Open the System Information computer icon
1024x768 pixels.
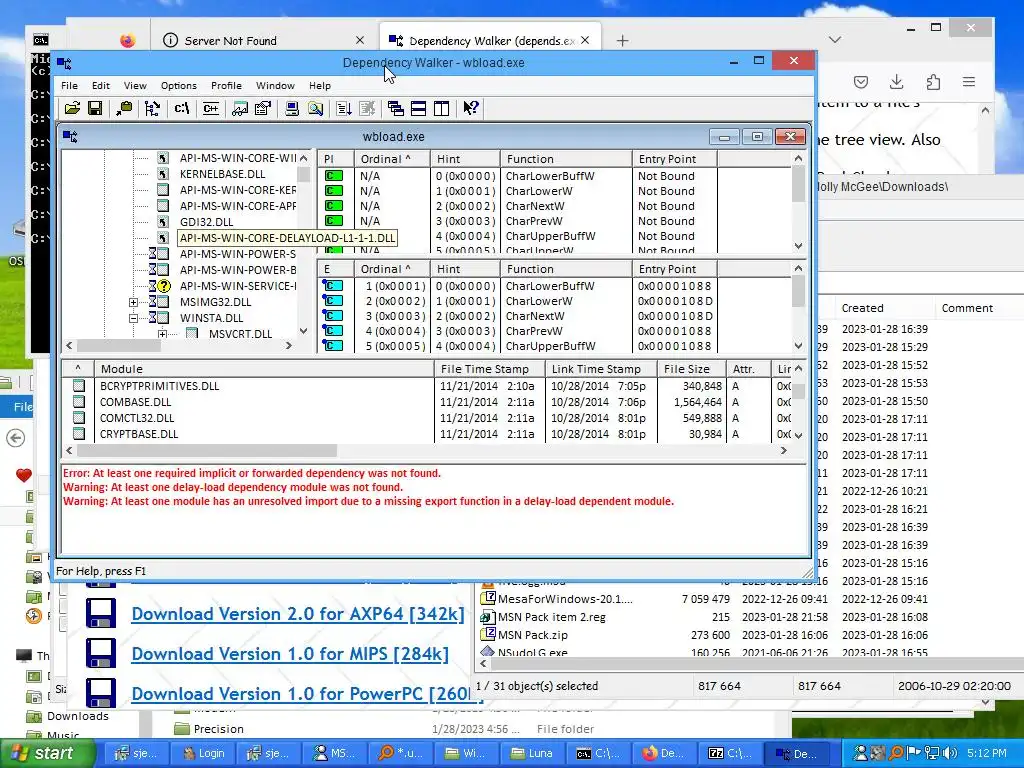(x=292, y=108)
